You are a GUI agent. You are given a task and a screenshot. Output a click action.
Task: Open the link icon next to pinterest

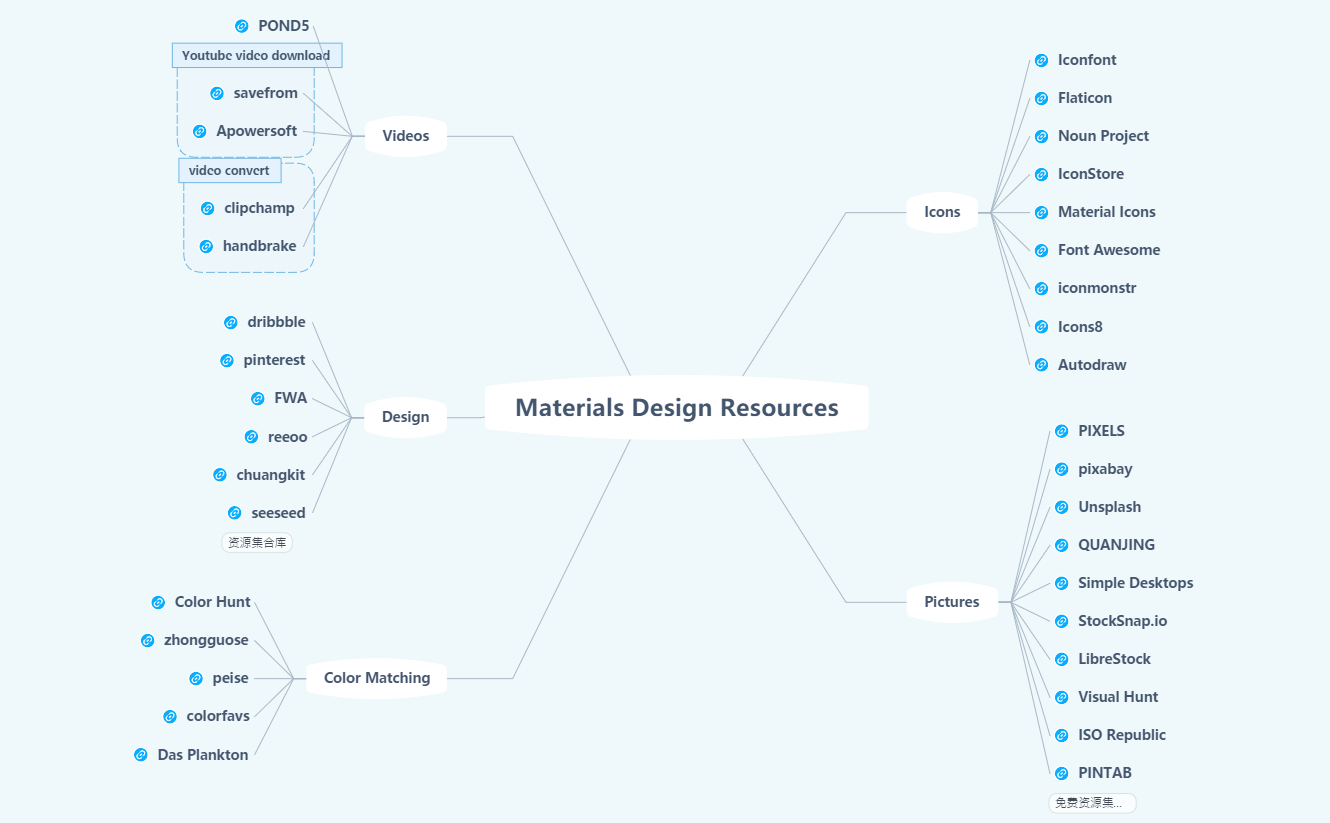point(227,360)
